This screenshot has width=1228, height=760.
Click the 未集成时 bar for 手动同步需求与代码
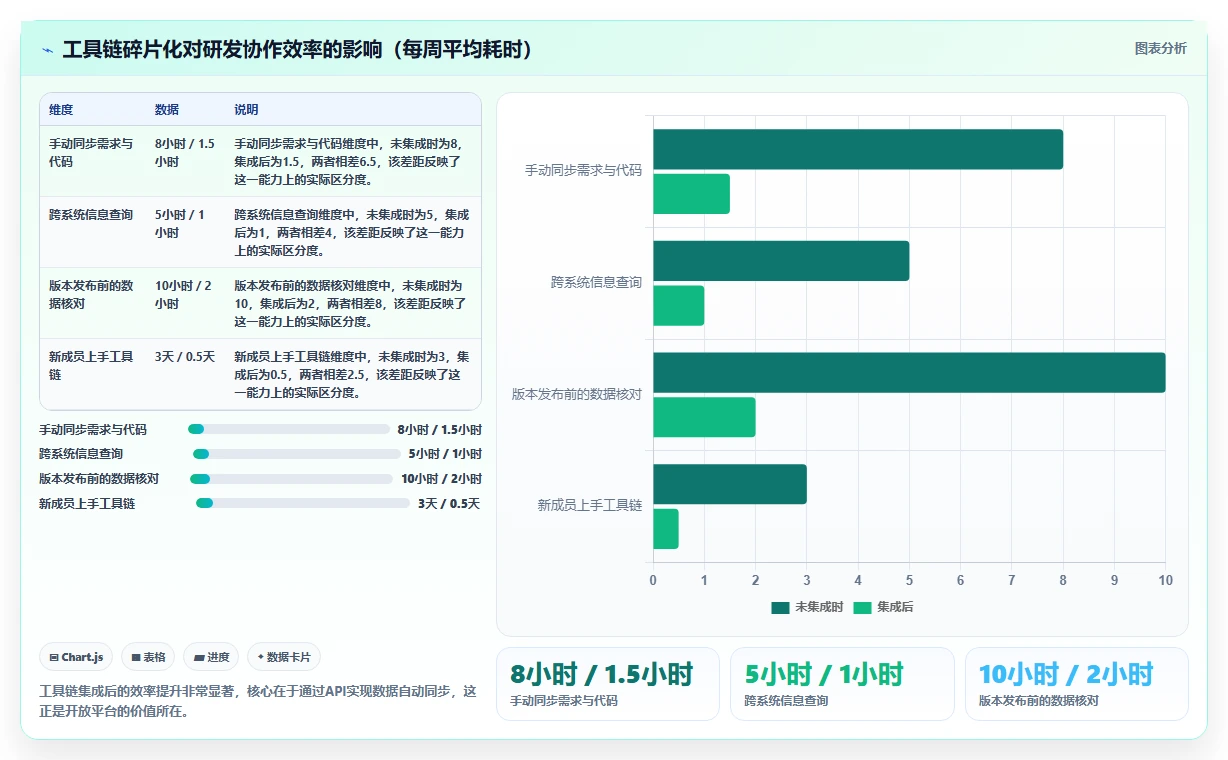[858, 149]
